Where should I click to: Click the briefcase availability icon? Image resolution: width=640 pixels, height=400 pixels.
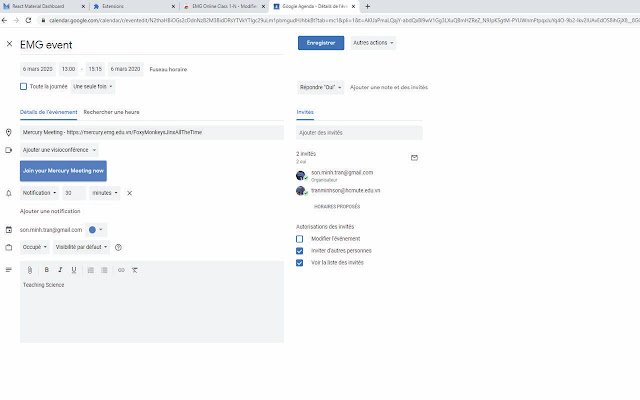pyautogui.click(x=9, y=247)
